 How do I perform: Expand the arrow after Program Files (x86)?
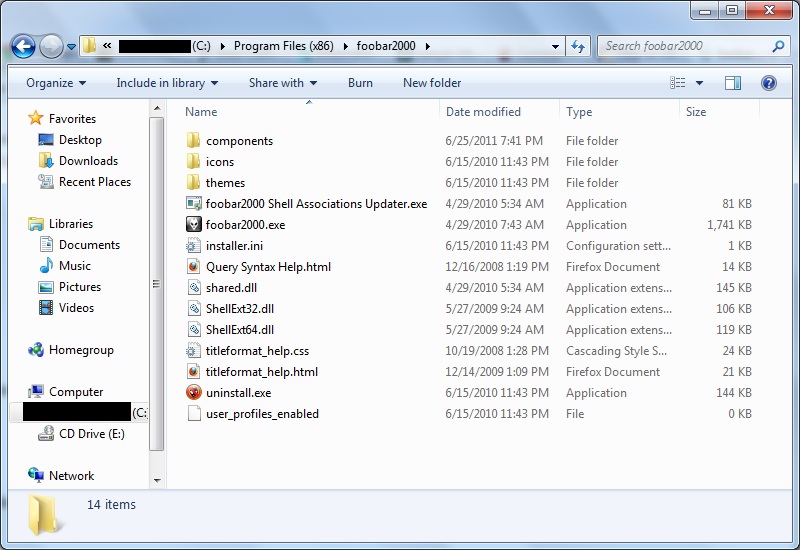pos(345,46)
